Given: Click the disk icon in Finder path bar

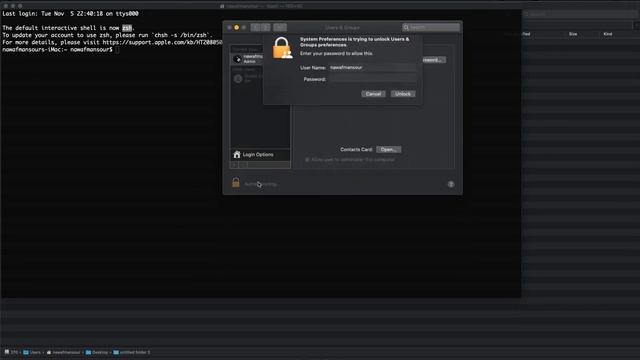Looking at the screenshot, I should (7, 352).
